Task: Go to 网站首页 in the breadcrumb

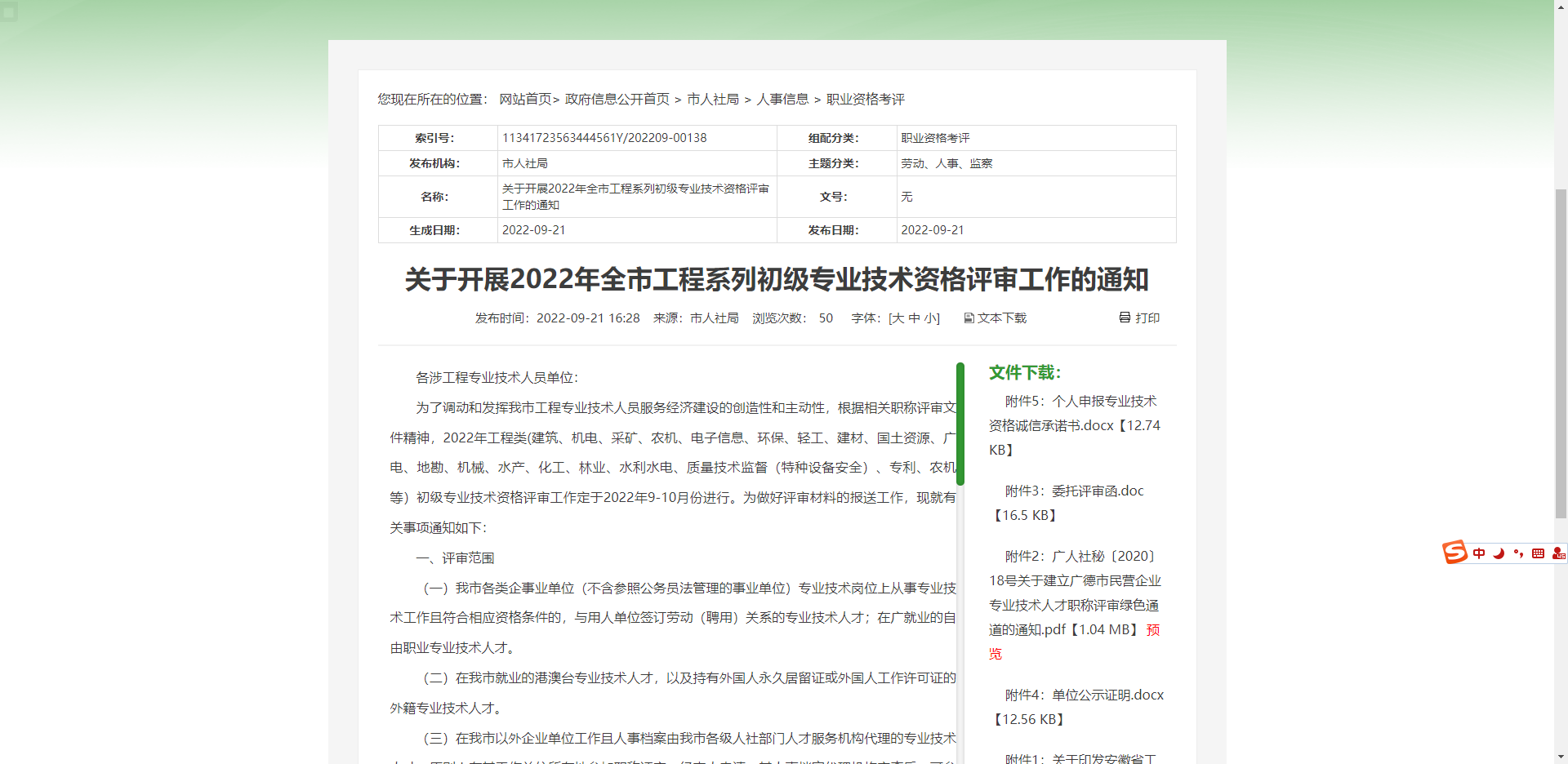Action: point(525,99)
